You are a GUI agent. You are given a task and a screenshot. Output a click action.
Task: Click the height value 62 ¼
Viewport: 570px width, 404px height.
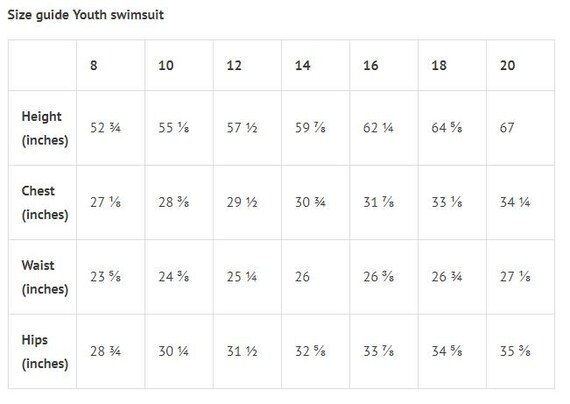click(x=378, y=128)
